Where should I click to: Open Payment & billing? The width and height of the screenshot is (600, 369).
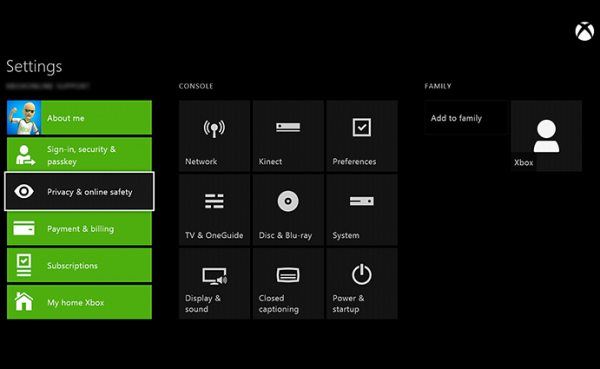tap(79, 228)
